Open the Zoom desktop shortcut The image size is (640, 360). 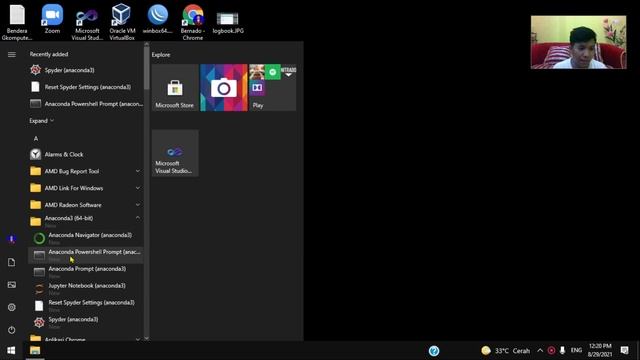point(52,19)
